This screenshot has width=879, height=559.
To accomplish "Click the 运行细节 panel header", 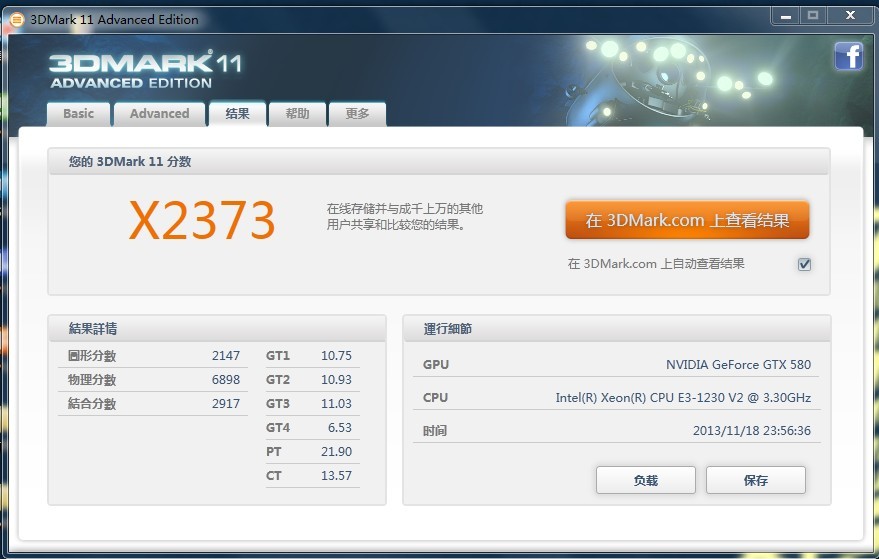I will click(617, 329).
